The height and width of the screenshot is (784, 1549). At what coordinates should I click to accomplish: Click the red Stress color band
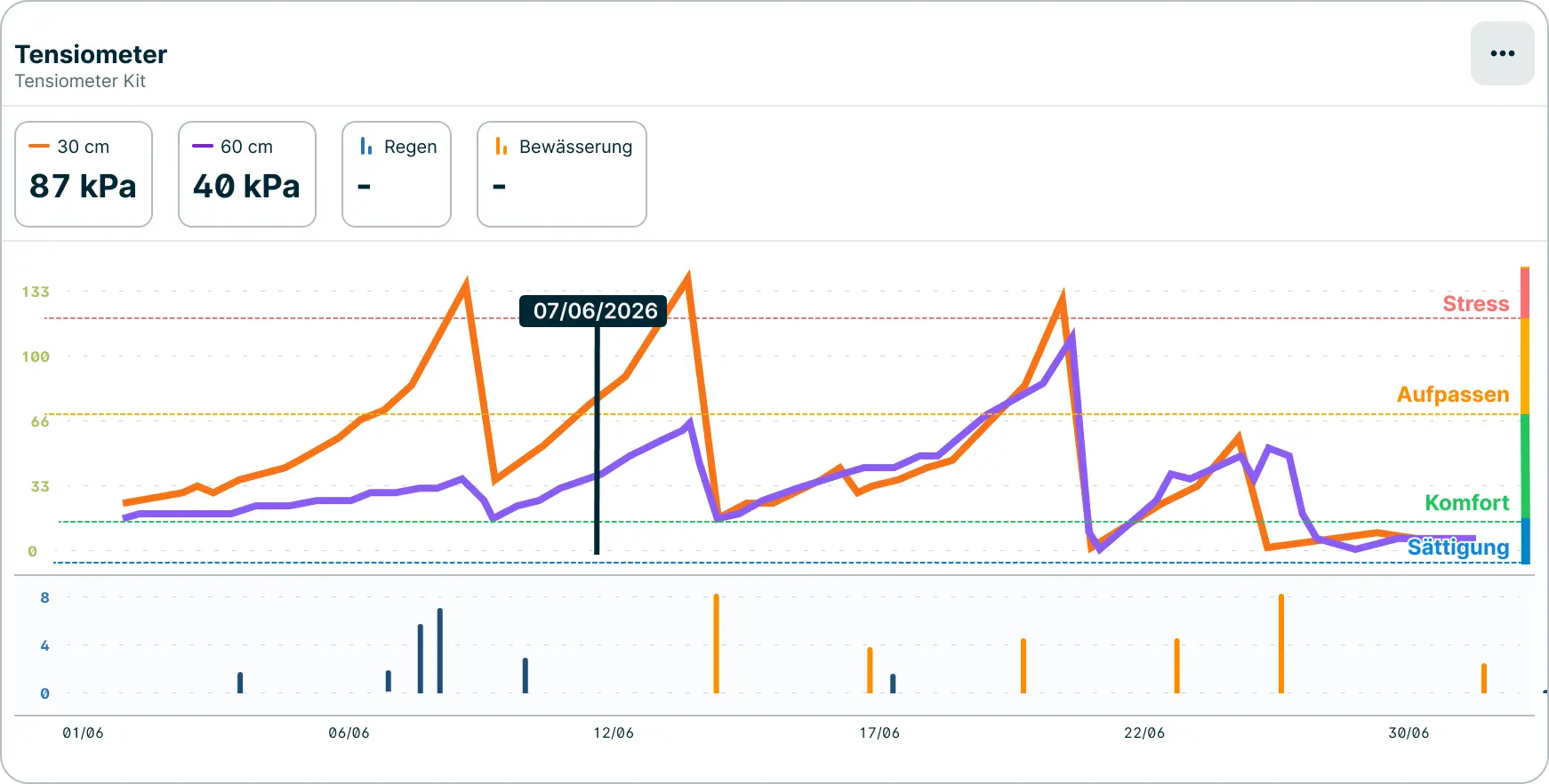[x=1525, y=292]
